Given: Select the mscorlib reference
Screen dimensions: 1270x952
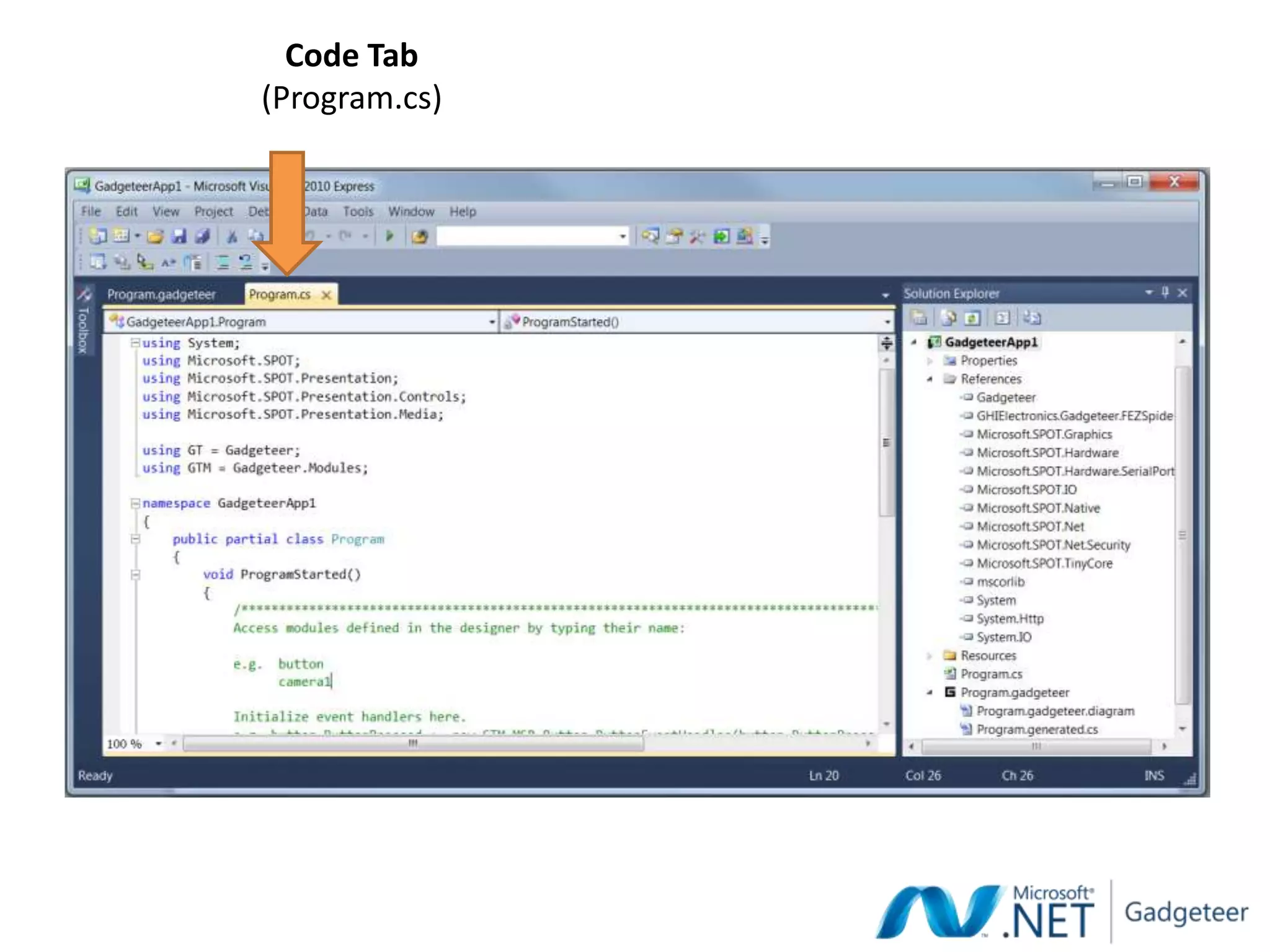Looking at the screenshot, I should coord(1000,581).
